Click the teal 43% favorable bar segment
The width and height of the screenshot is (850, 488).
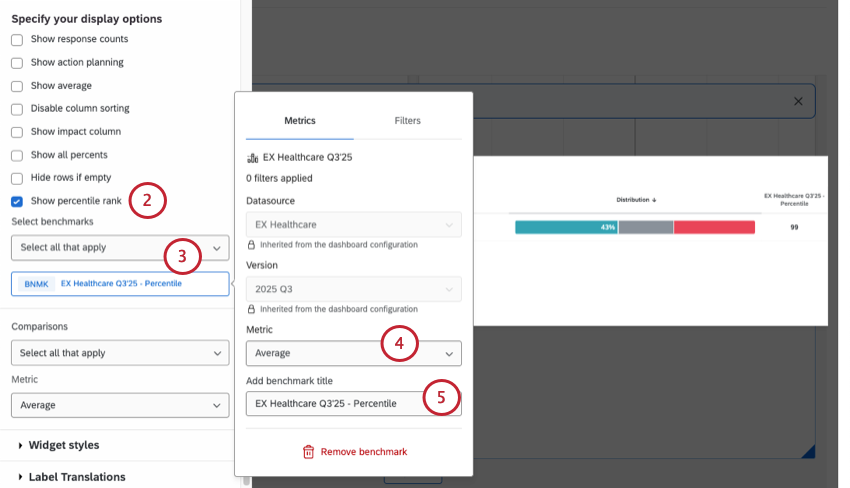(566, 227)
